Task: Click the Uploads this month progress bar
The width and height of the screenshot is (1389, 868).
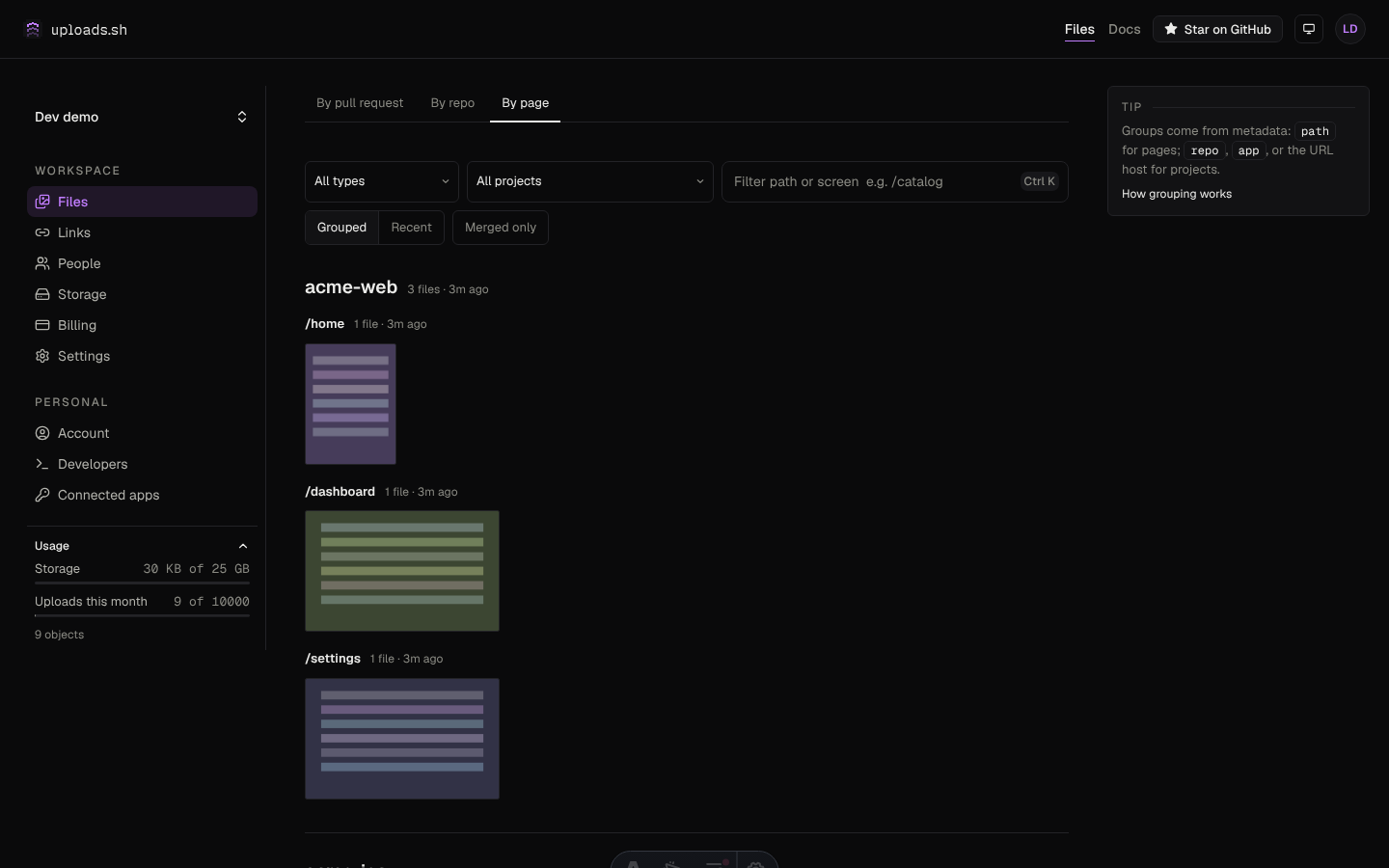Action: pos(142,615)
